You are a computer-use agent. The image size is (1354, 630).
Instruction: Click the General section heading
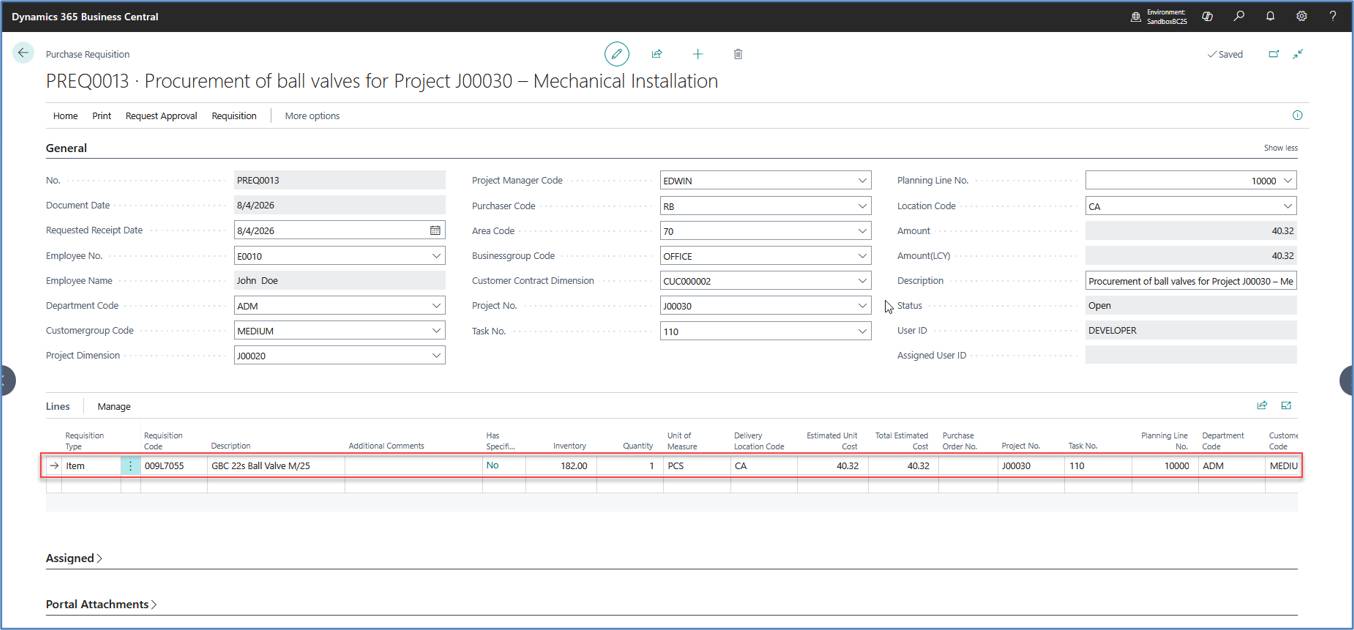pyautogui.click(x=66, y=148)
